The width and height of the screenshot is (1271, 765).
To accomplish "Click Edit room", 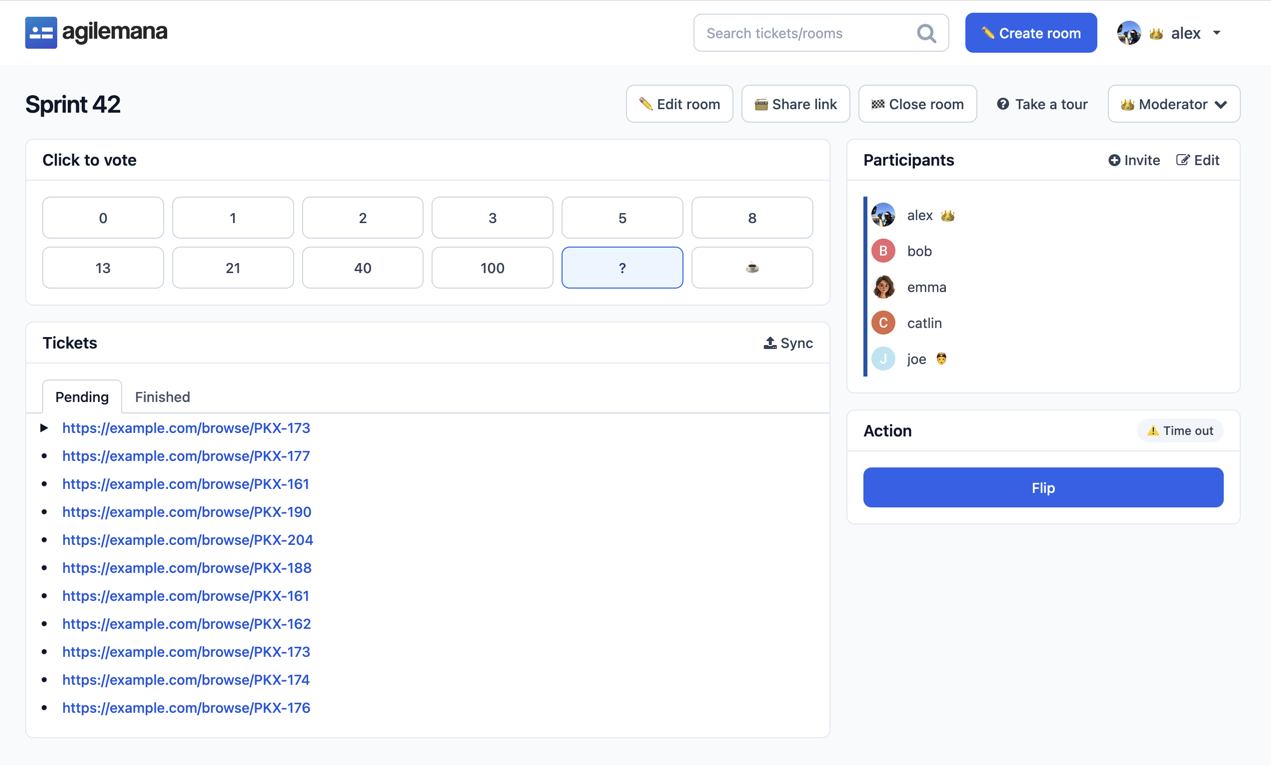I will (x=680, y=104).
